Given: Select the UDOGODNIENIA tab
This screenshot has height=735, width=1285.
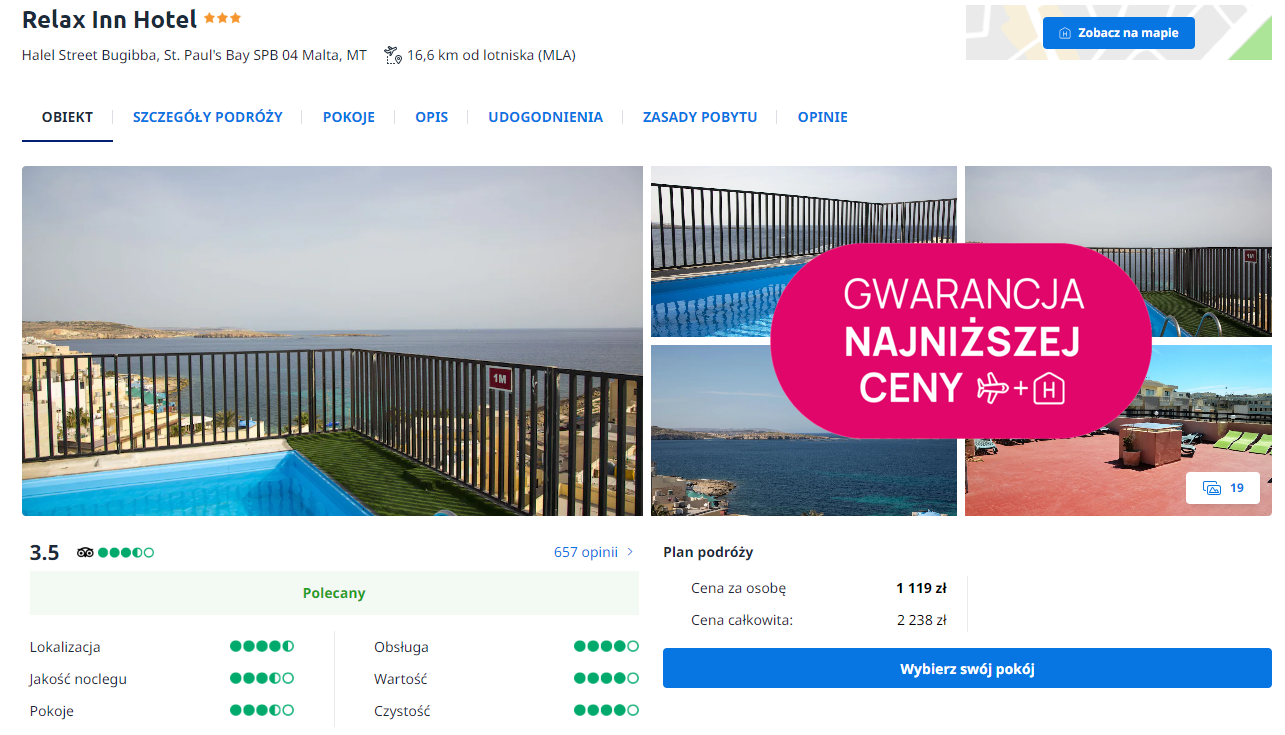Looking at the screenshot, I should coord(545,117).
